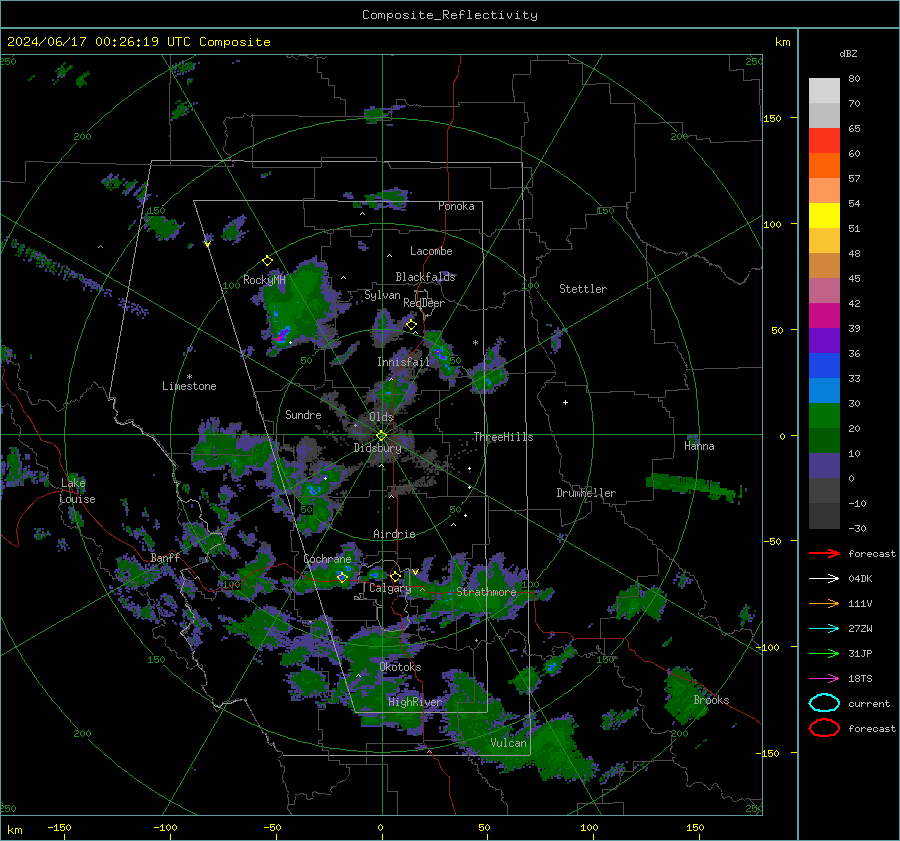Click the Banff label
Viewport: 900px width, 841px height.
165,557
